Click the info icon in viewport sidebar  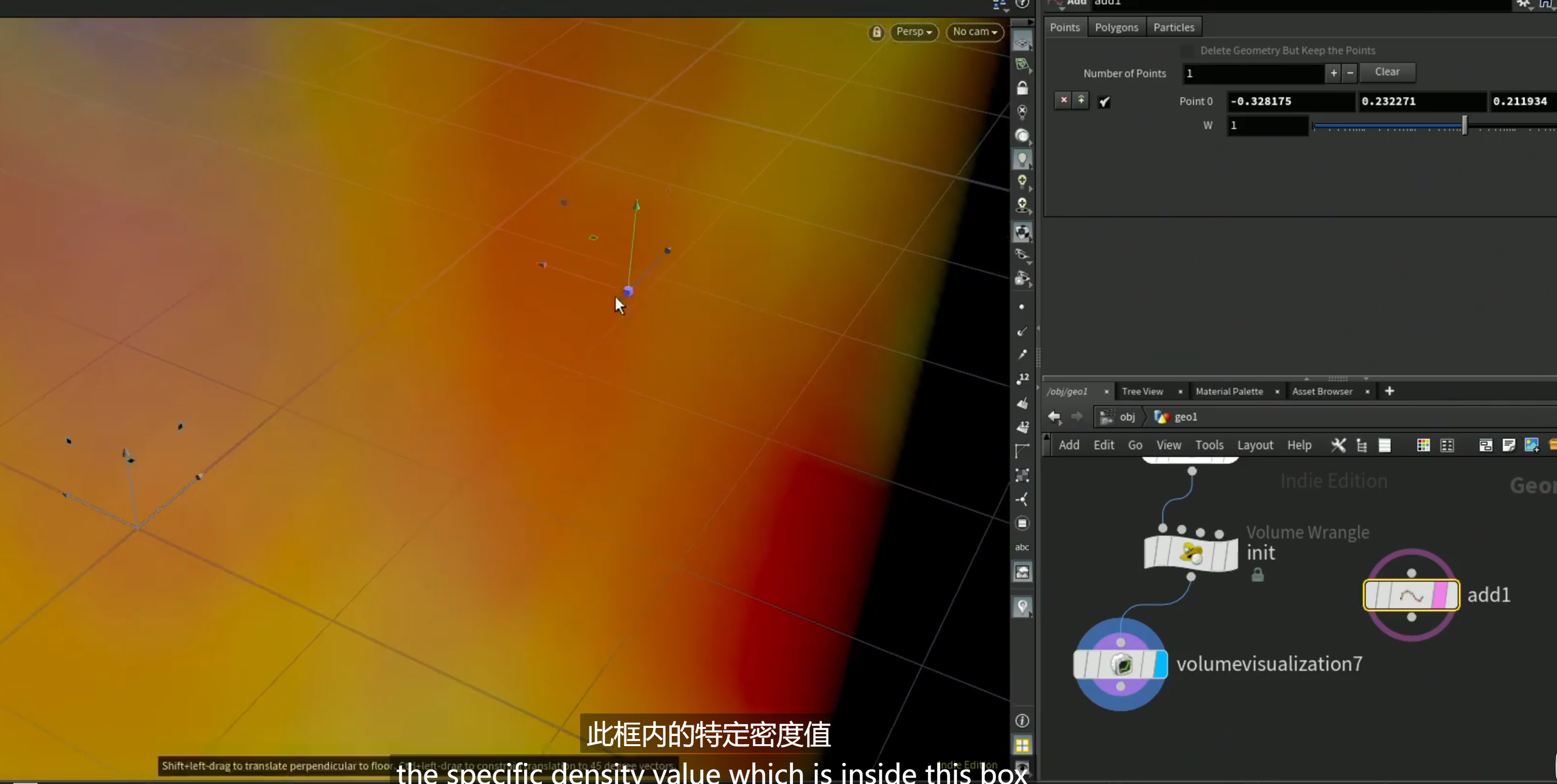[1022, 721]
